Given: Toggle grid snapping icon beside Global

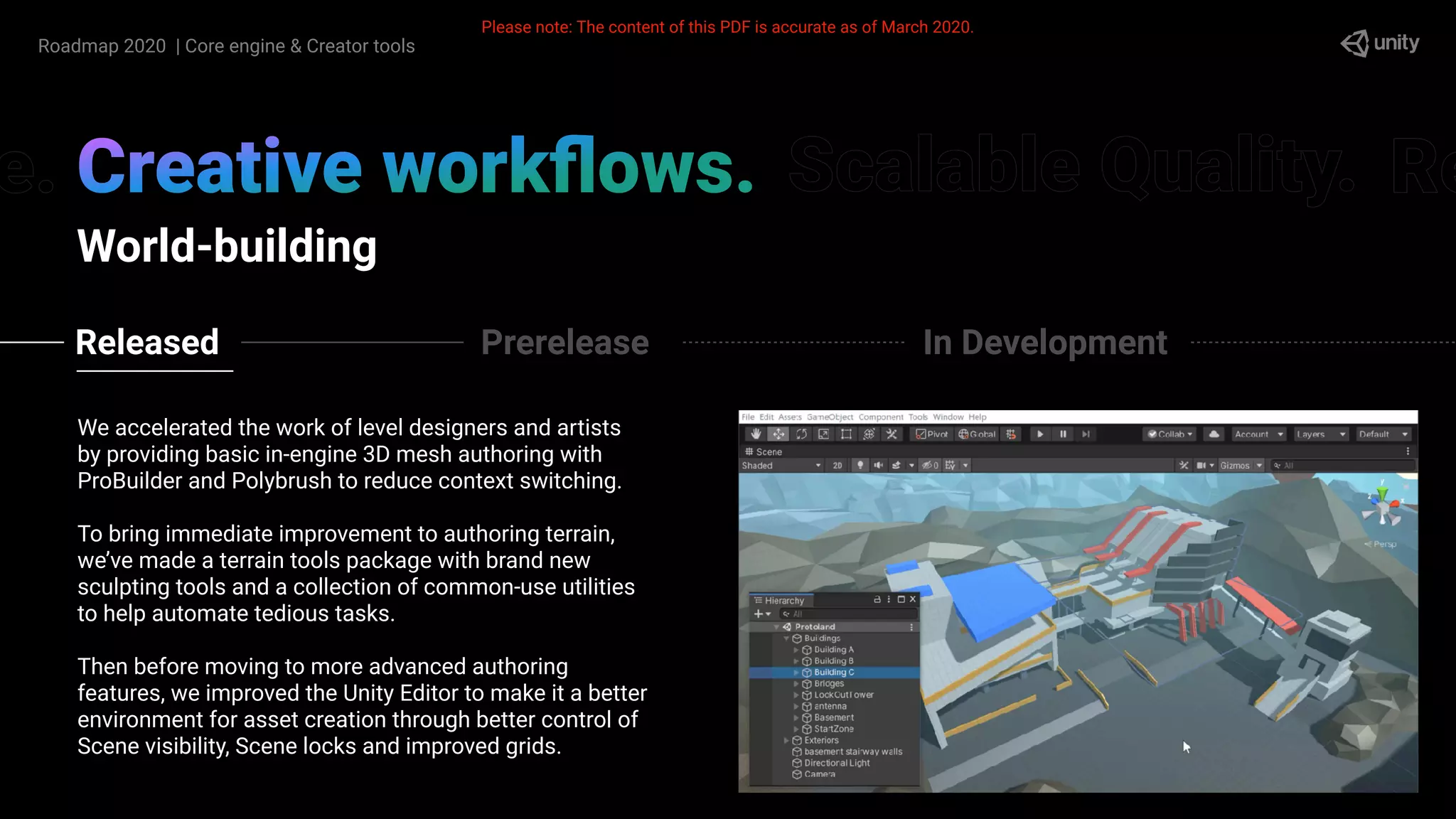Looking at the screenshot, I should pos(1011,434).
